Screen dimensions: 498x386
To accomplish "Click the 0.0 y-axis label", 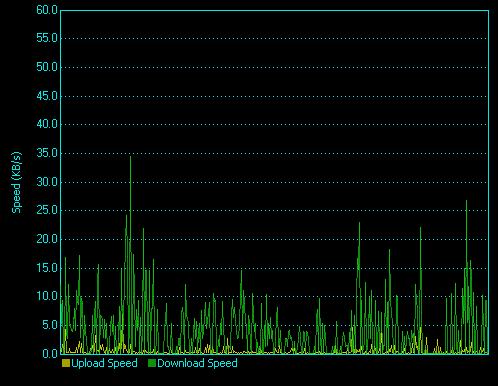I will (x=50, y=354).
